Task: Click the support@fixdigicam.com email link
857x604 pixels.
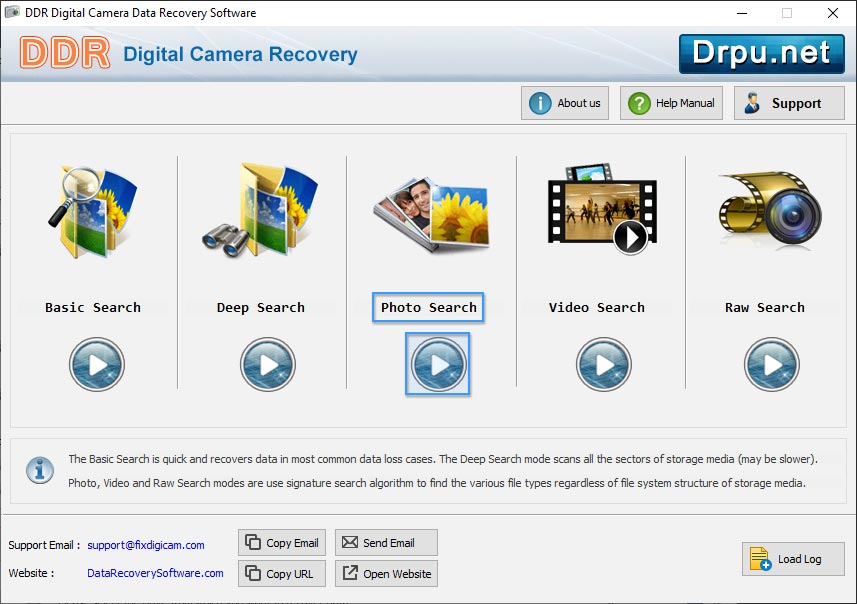Action: (146, 545)
